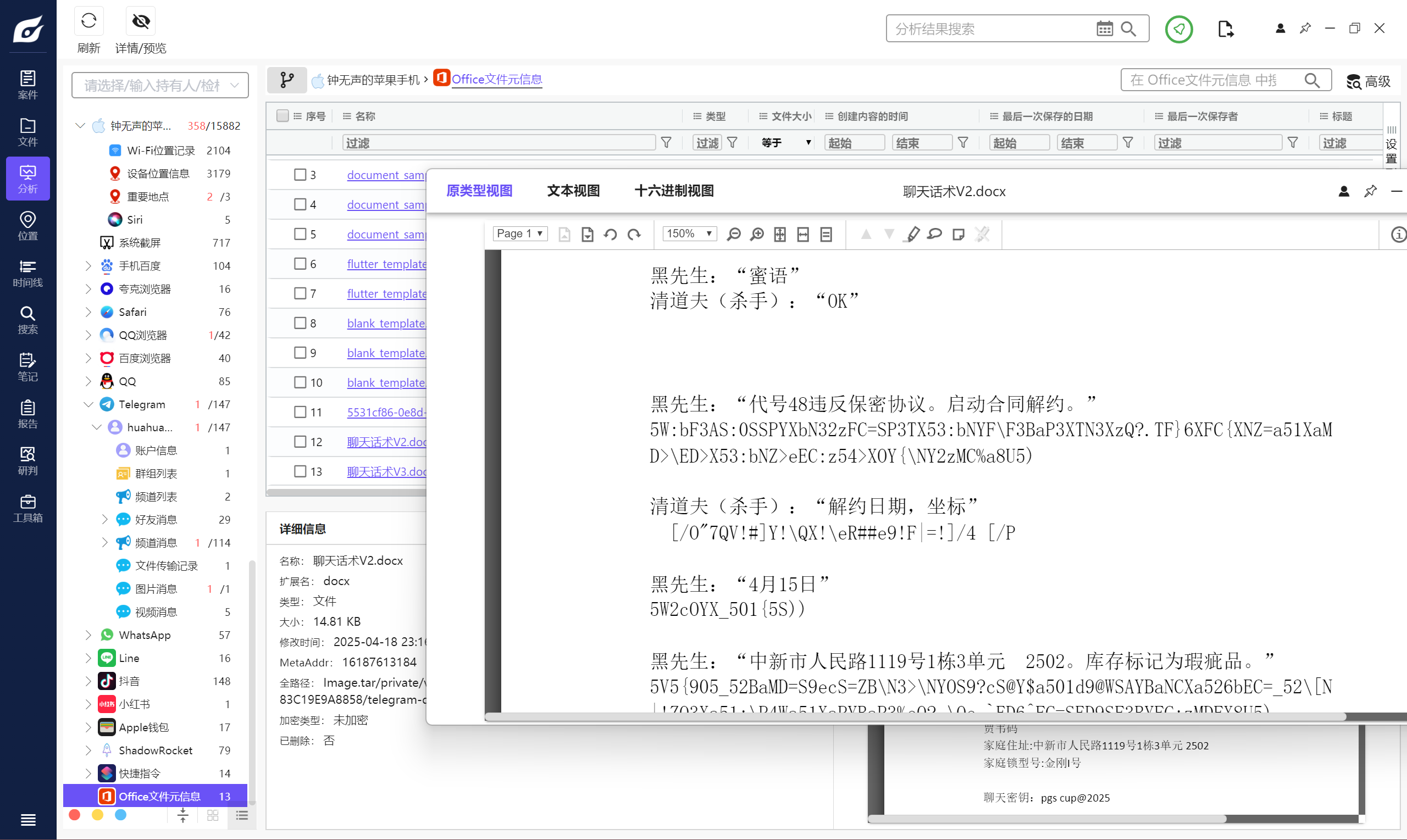This screenshot has height=840, width=1407.
Task: Open the 案件 sidebar section
Action: click(27, 85)
